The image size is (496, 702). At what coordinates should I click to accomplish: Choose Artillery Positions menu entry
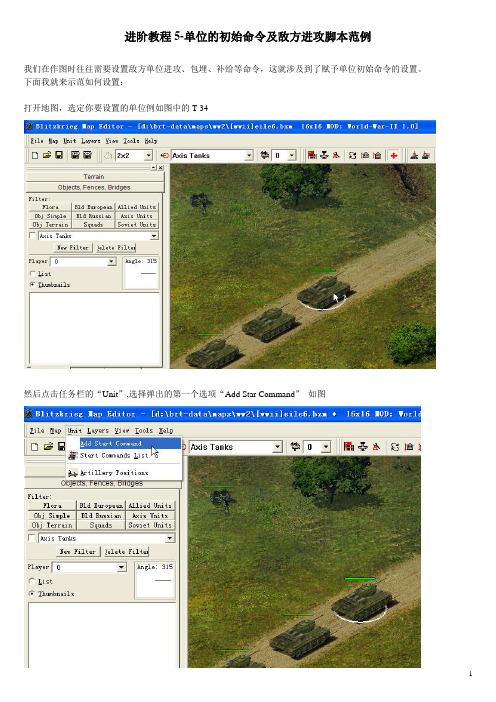(124, 473)
